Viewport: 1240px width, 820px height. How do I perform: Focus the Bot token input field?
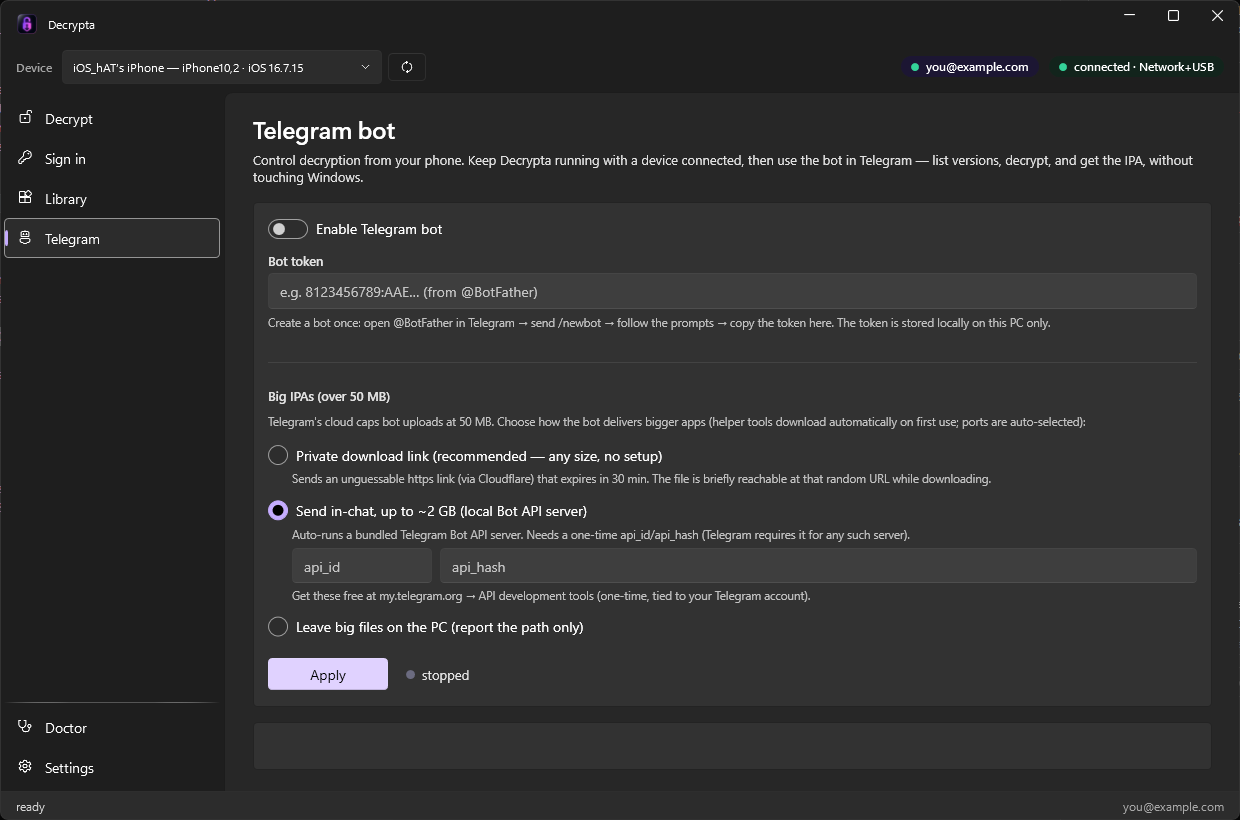pos(732,291)
